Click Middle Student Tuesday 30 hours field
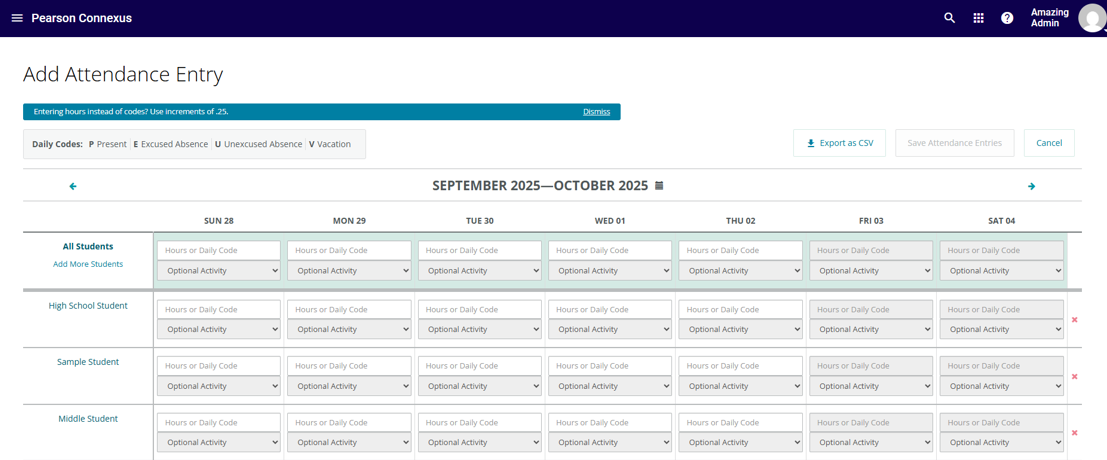This screenshot has width=1107, height=460. 479,423
